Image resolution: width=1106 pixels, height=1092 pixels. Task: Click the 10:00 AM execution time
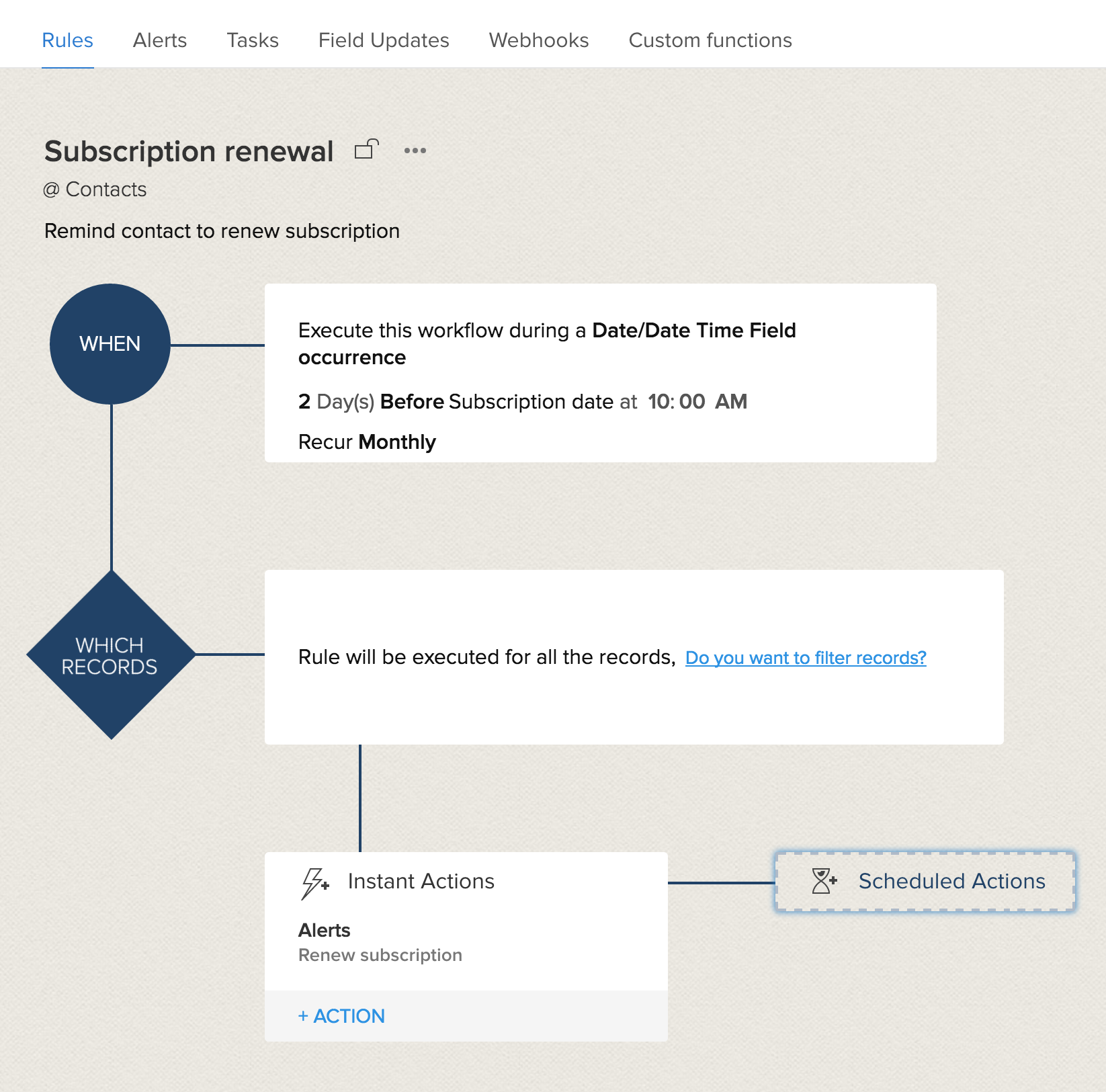697,402
